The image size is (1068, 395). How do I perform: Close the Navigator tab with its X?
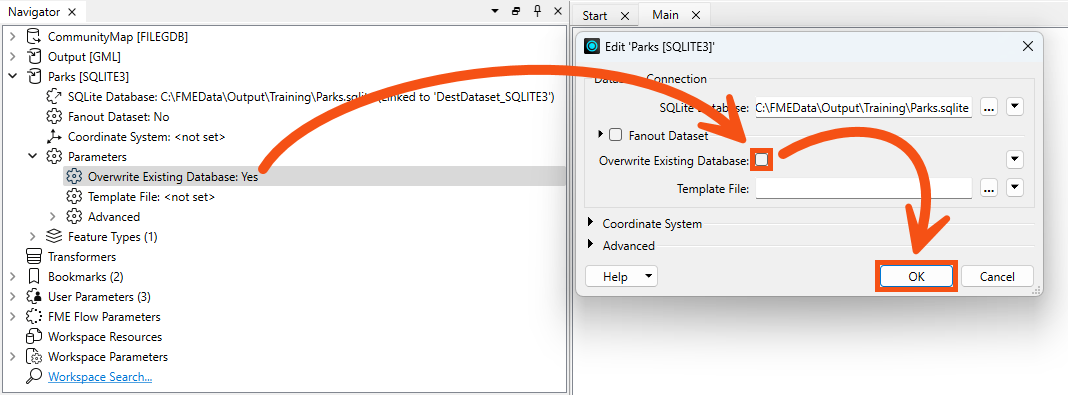73,12
